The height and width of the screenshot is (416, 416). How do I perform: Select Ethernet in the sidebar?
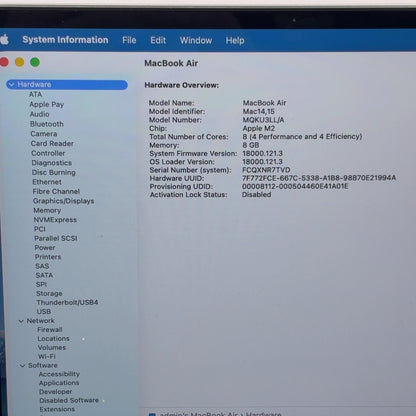click(47, 182)
